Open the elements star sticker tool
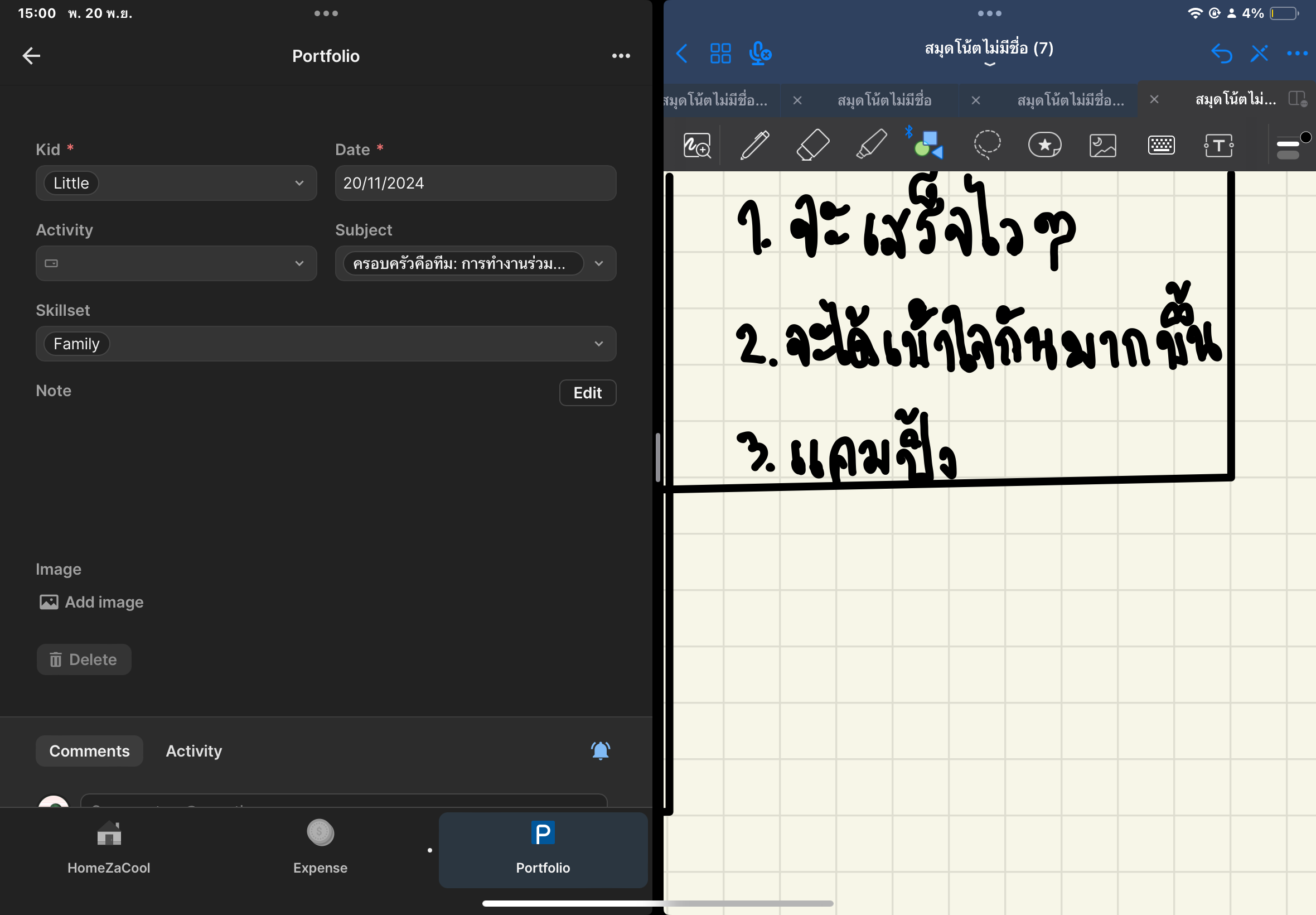This screenshot has height=915, width=1316. coord(1044,145)
